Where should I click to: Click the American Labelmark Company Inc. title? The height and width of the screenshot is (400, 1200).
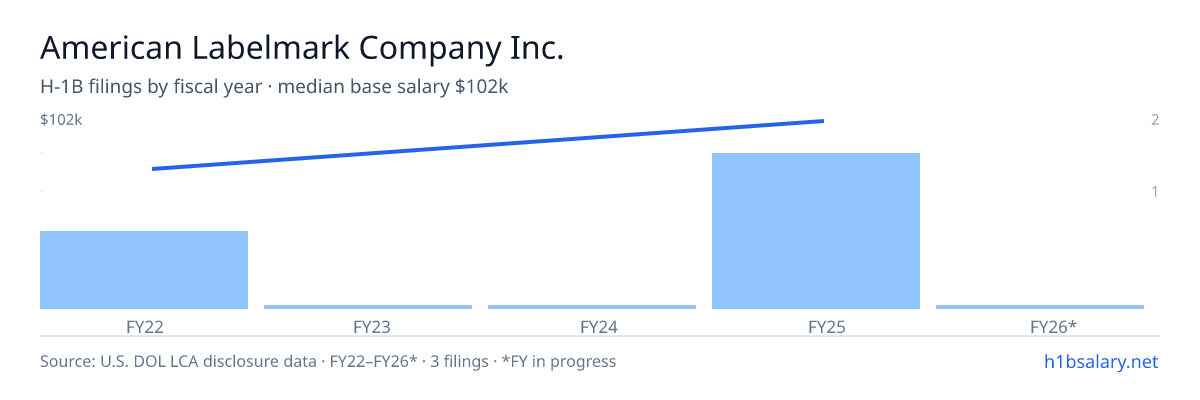click(302, 48)
